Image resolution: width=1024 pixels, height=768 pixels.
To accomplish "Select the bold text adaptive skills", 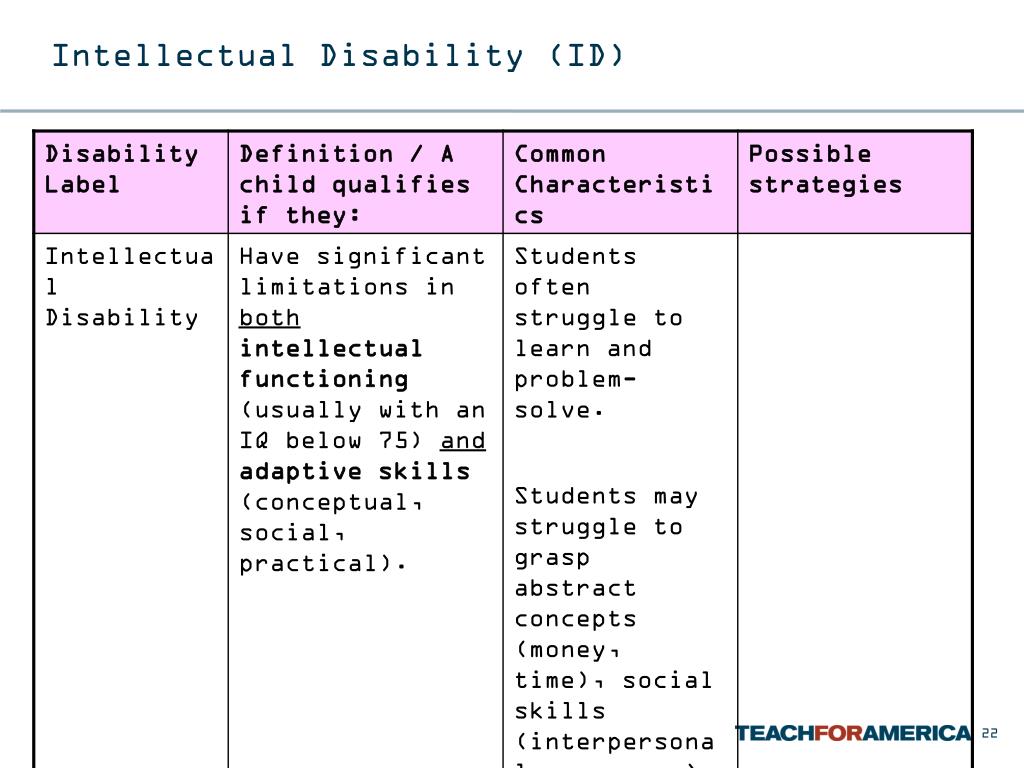I will point(355,472).
